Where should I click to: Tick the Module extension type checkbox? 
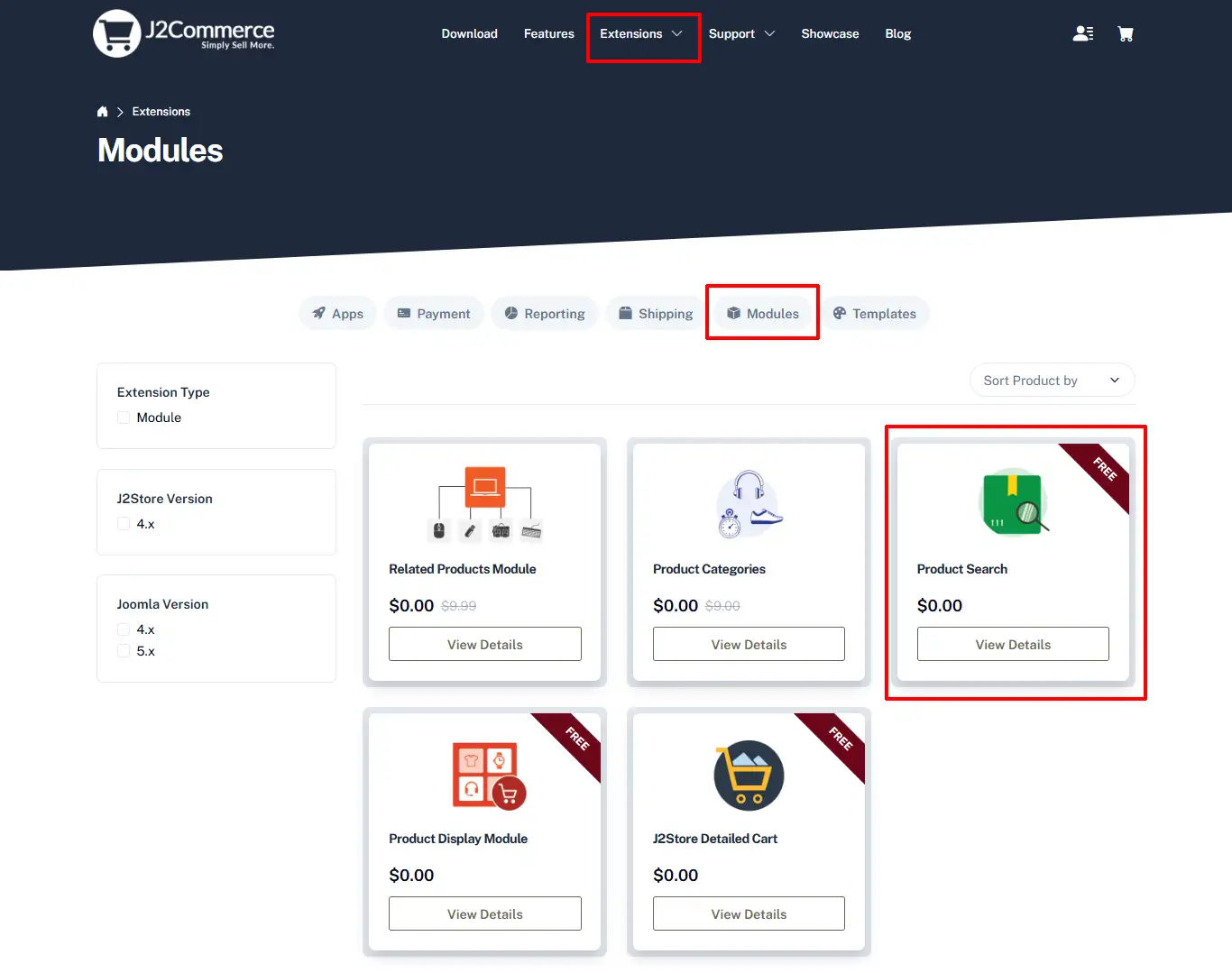[124, 418]
